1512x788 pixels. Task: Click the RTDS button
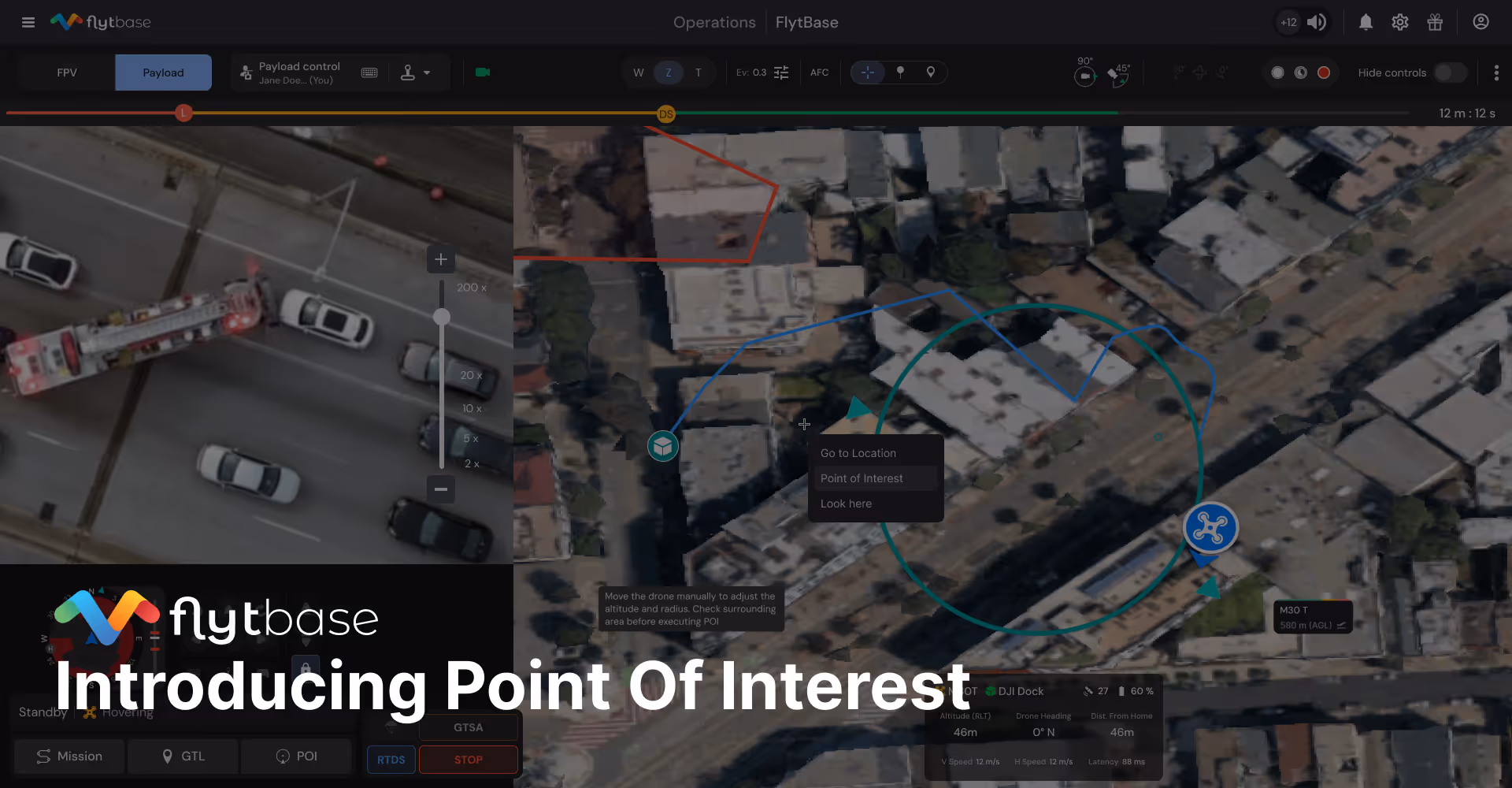pos(391,760)
